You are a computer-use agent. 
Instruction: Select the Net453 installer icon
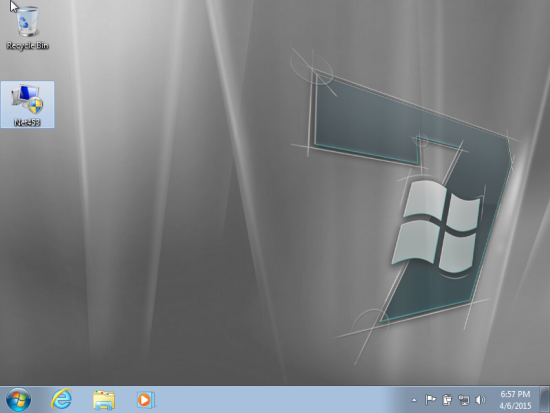click(27, 105)
